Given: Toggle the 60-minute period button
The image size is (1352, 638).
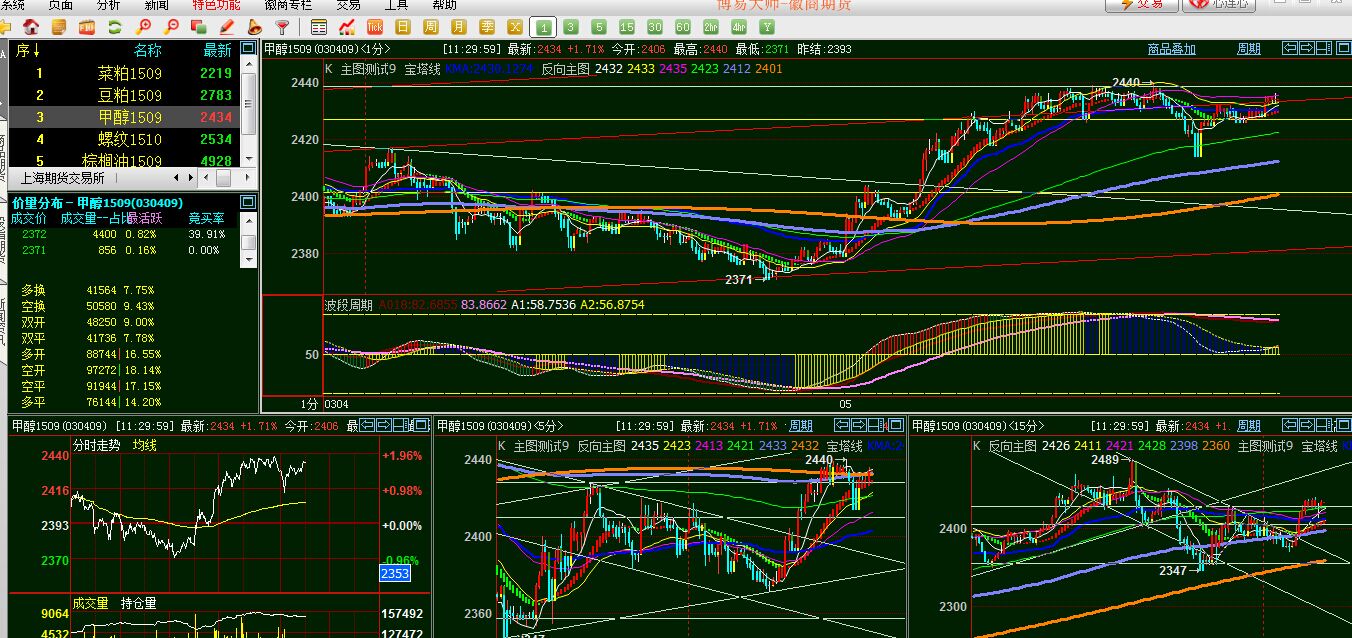Looking at the screenshot, I should pos(682,27).
